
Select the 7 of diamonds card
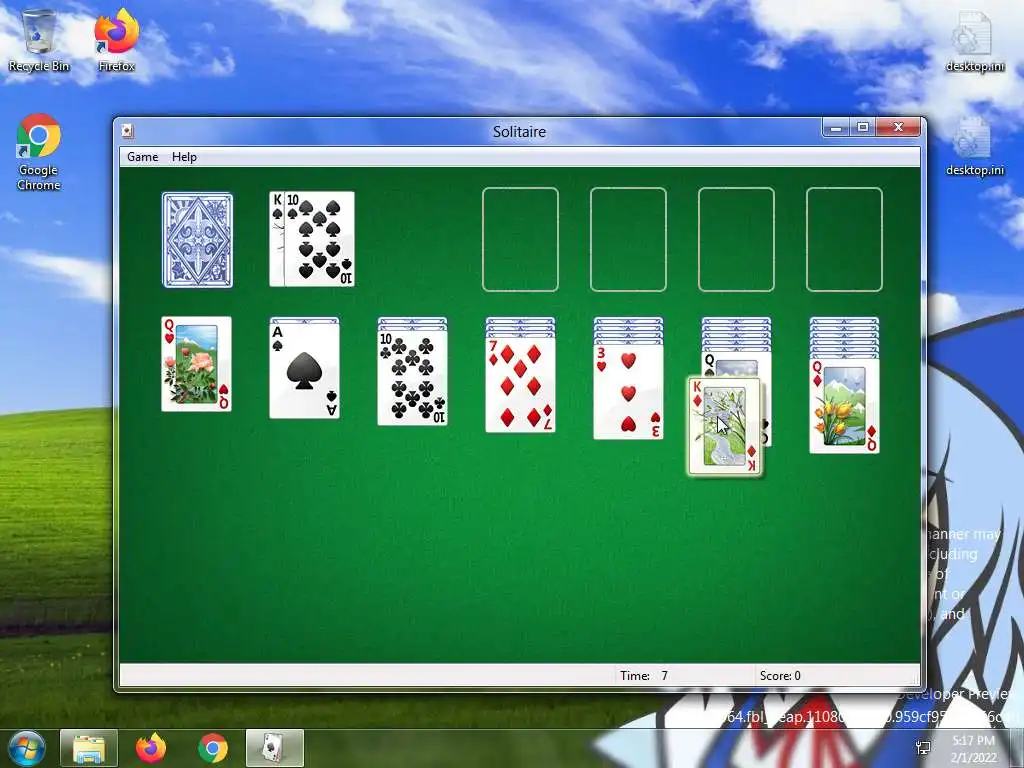click(520, 385)
